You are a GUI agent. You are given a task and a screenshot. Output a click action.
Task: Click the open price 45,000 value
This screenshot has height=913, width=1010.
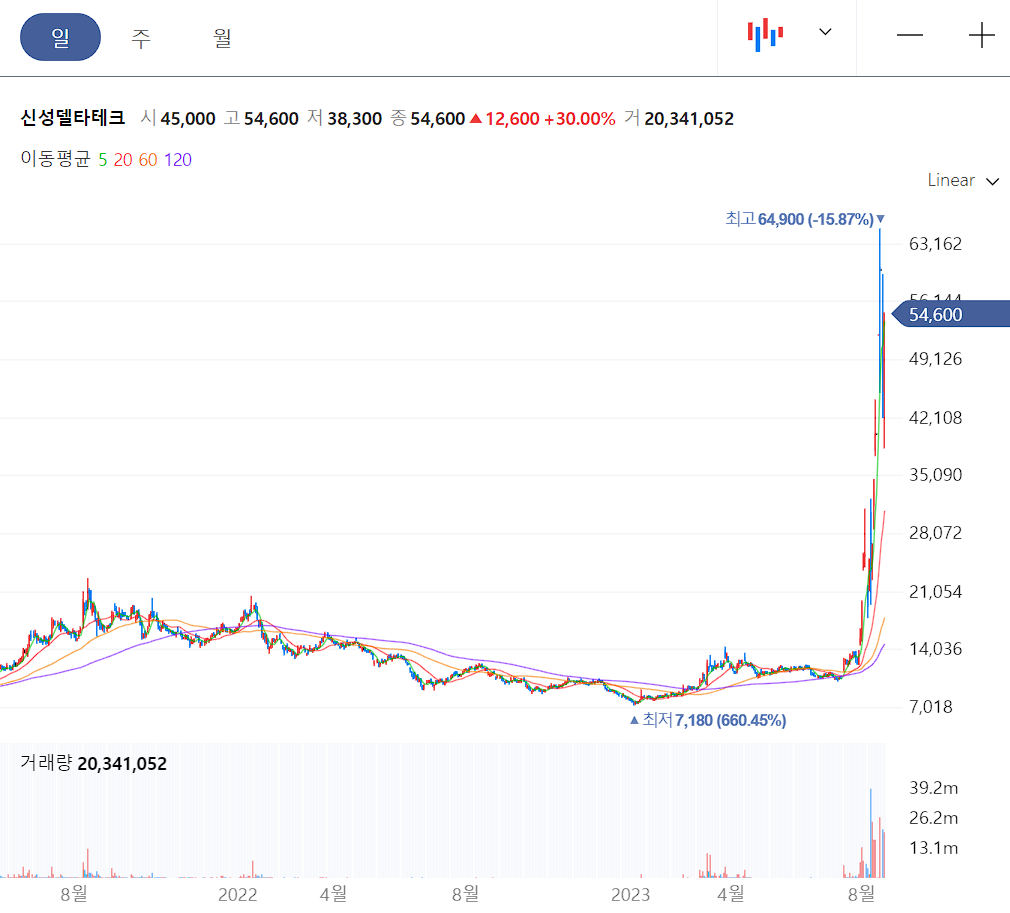point(188,119)
